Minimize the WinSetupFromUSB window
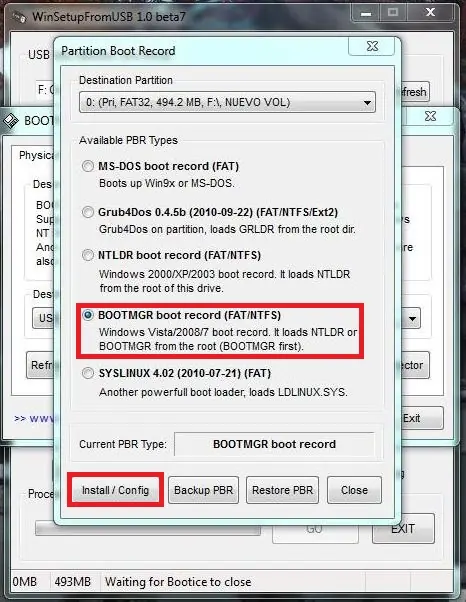The height and width of the screenshot is (602, 466). point(366,13)
